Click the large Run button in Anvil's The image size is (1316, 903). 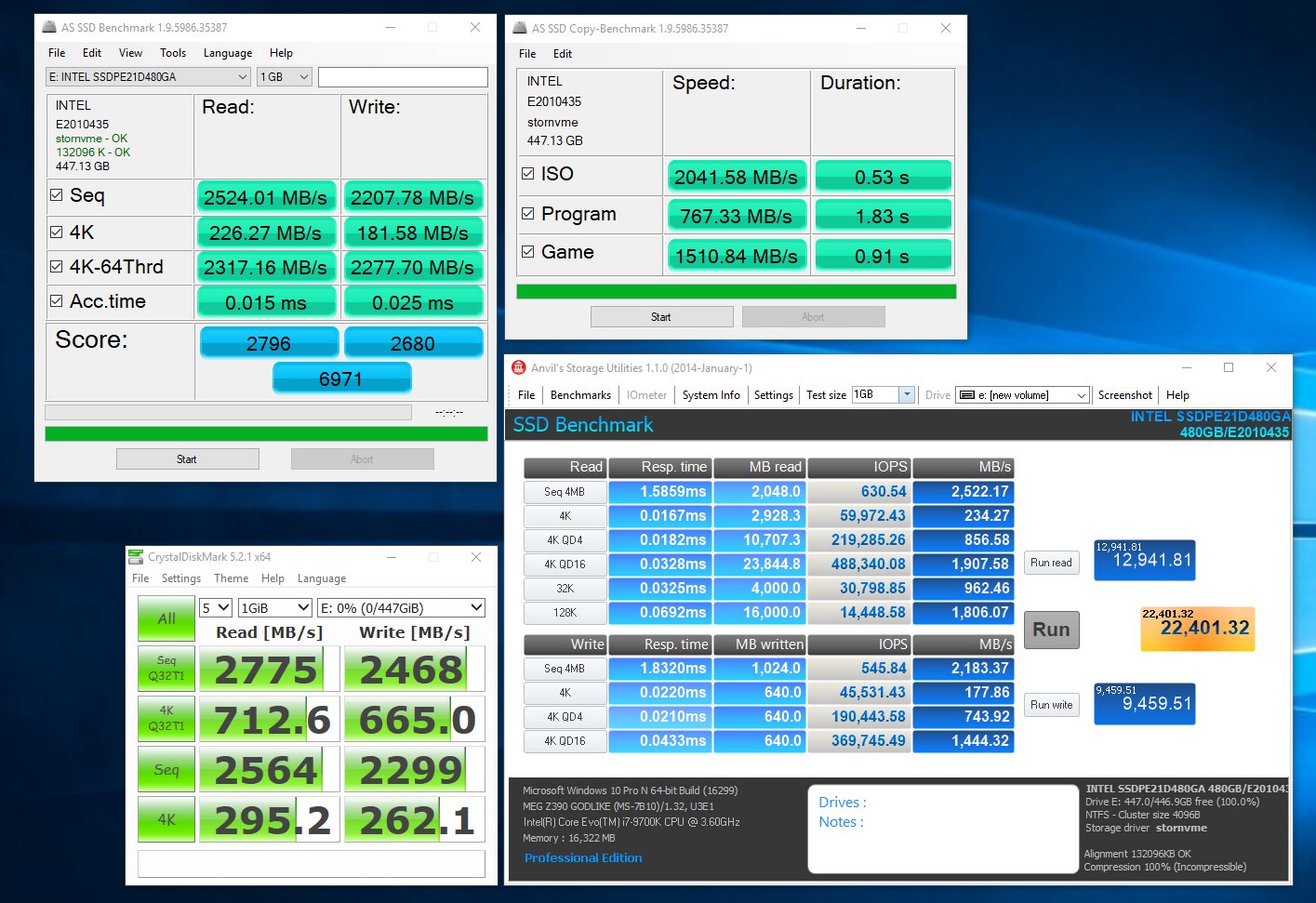(x=1051, y=630)
